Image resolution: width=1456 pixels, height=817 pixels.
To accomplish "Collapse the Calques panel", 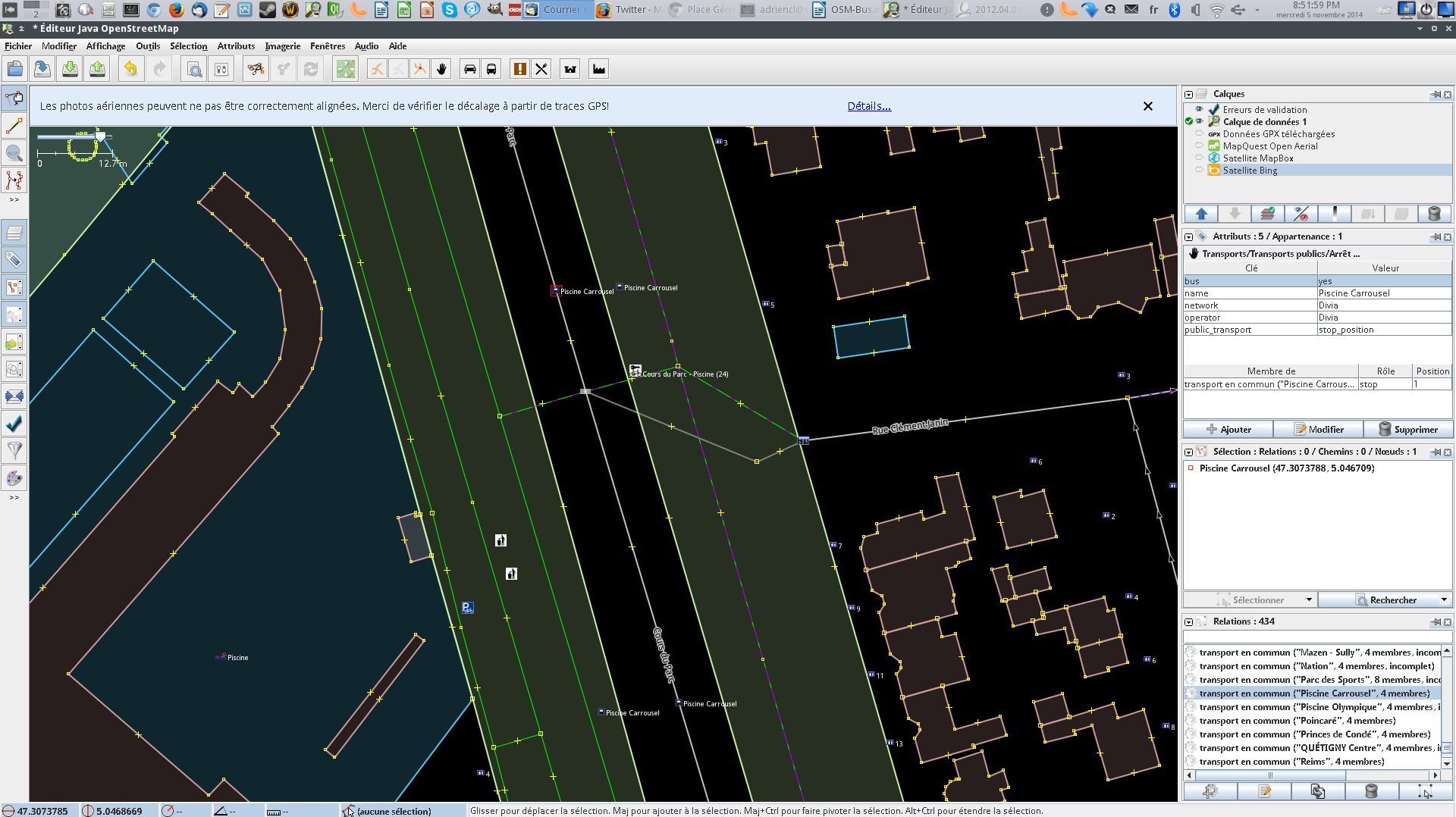I will pyautogui.click(x=1189, y=95).
